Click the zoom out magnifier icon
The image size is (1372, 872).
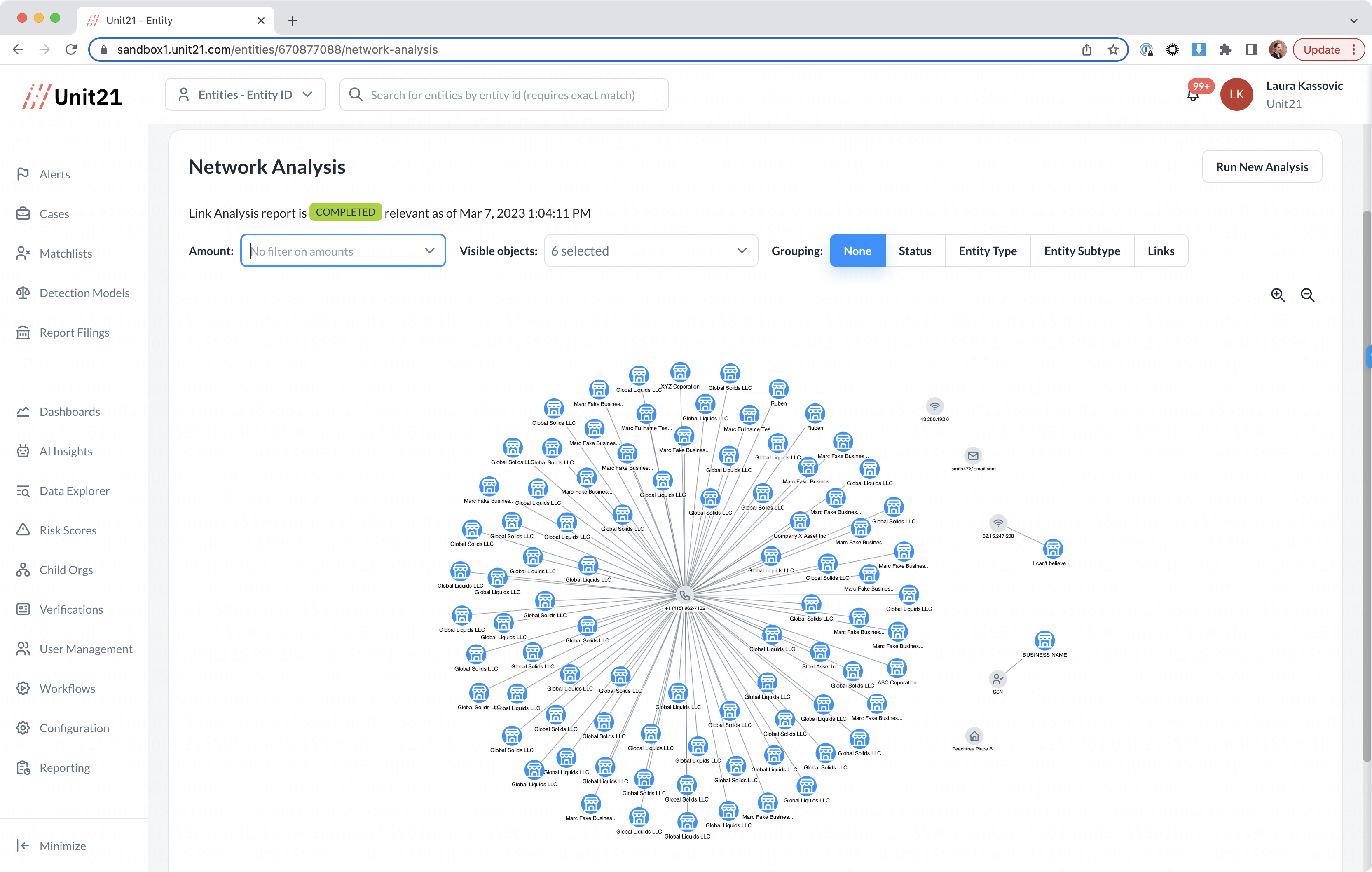click(1307, 295)
